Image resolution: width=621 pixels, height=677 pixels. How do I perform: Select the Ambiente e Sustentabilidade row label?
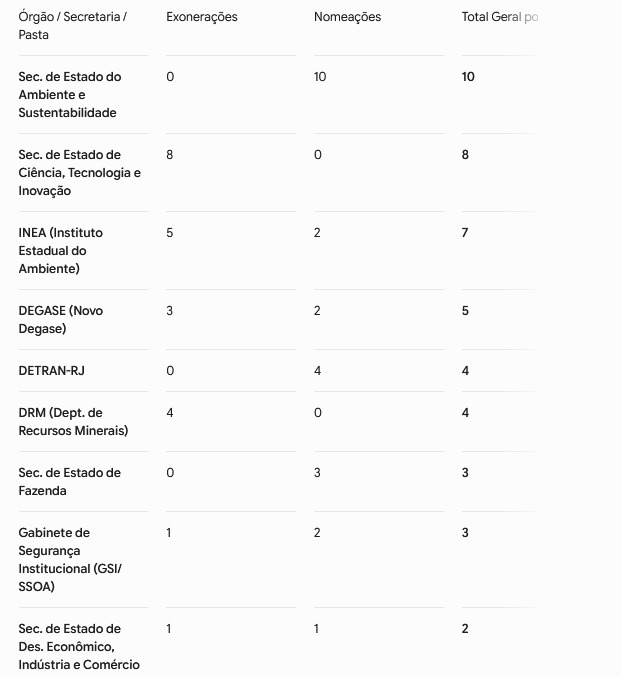pos(70,95)
